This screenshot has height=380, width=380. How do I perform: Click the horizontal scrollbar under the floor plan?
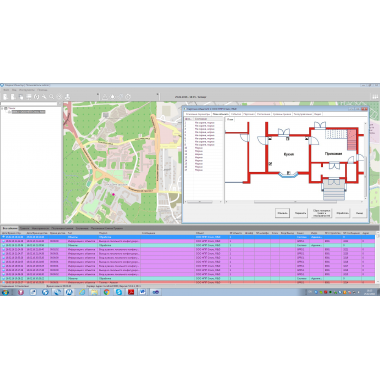pos(295,202)
